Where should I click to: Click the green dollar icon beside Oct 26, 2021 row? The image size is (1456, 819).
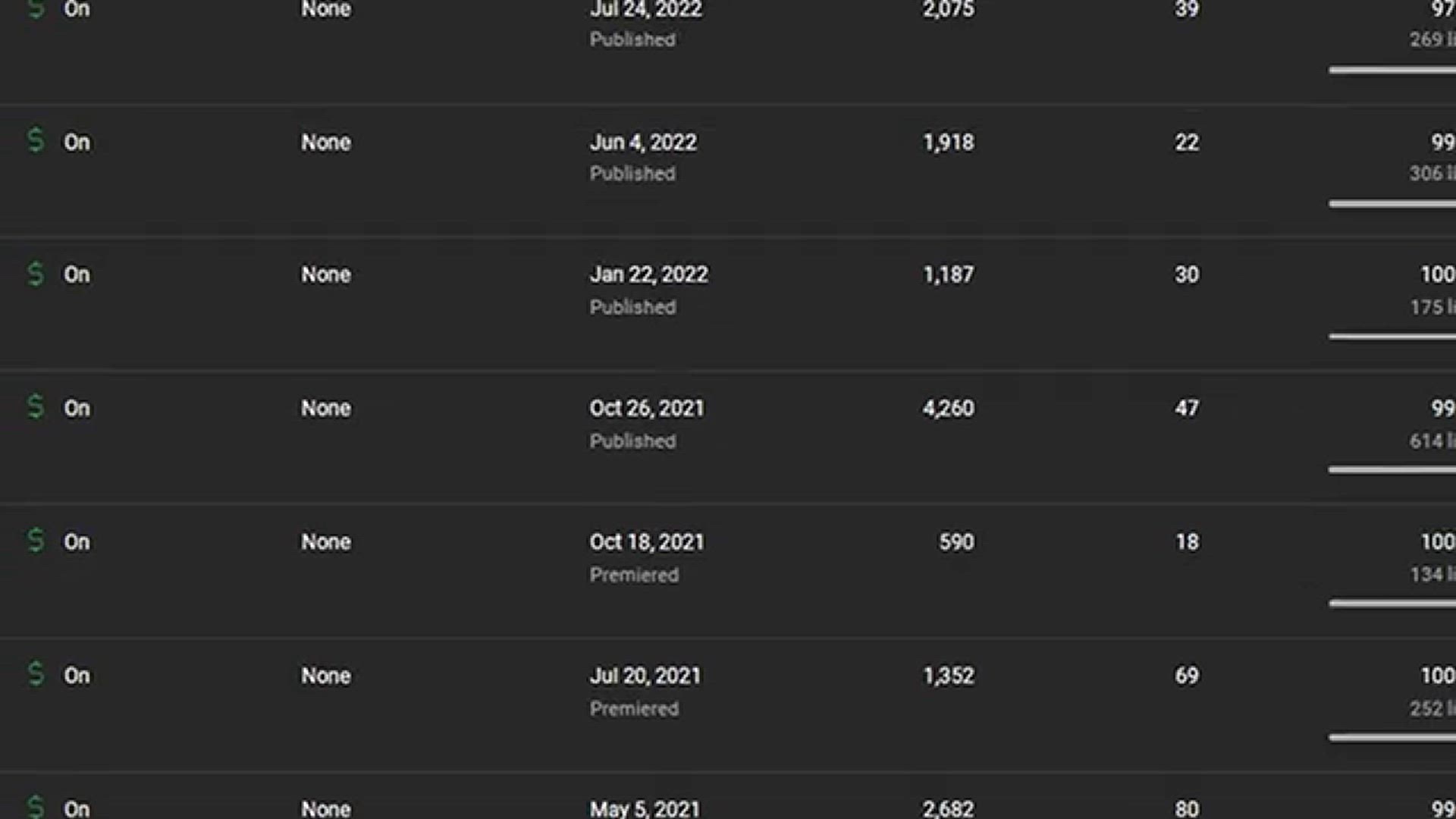click(x=36, y=407)
